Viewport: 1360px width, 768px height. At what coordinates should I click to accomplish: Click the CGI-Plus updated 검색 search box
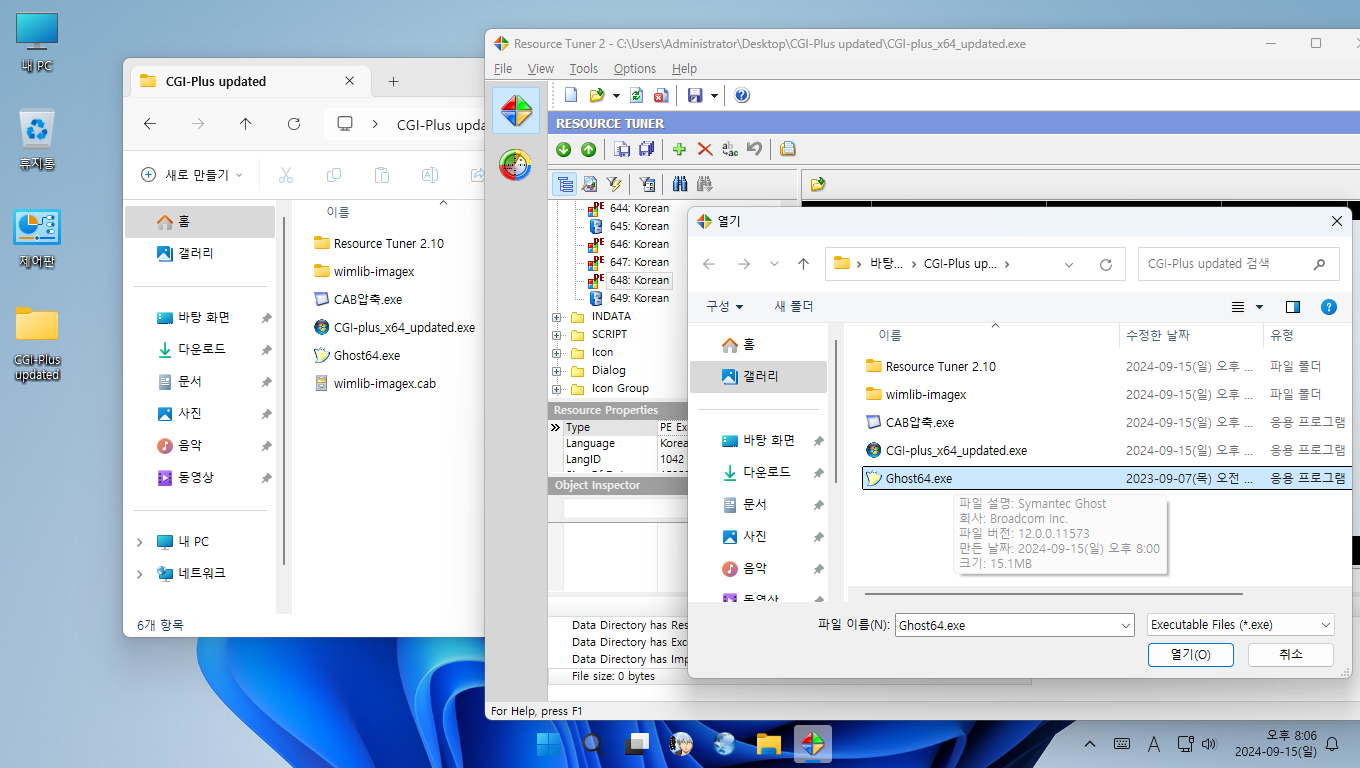1238,264
